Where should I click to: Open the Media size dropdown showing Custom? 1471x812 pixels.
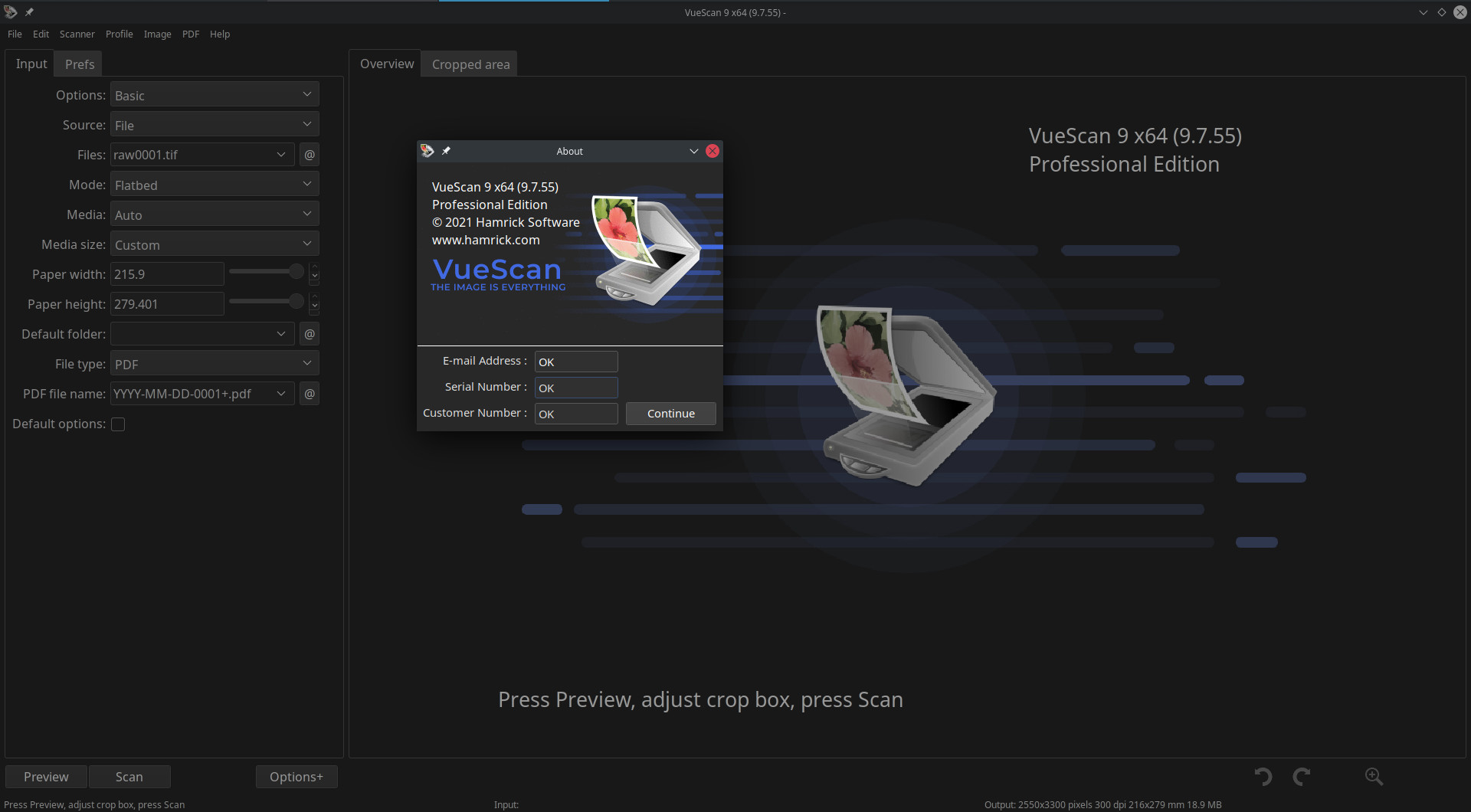tap(215, 244)
